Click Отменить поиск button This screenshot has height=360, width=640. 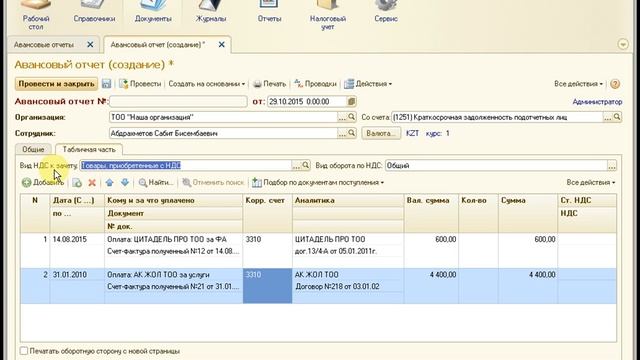coord(213,182)
